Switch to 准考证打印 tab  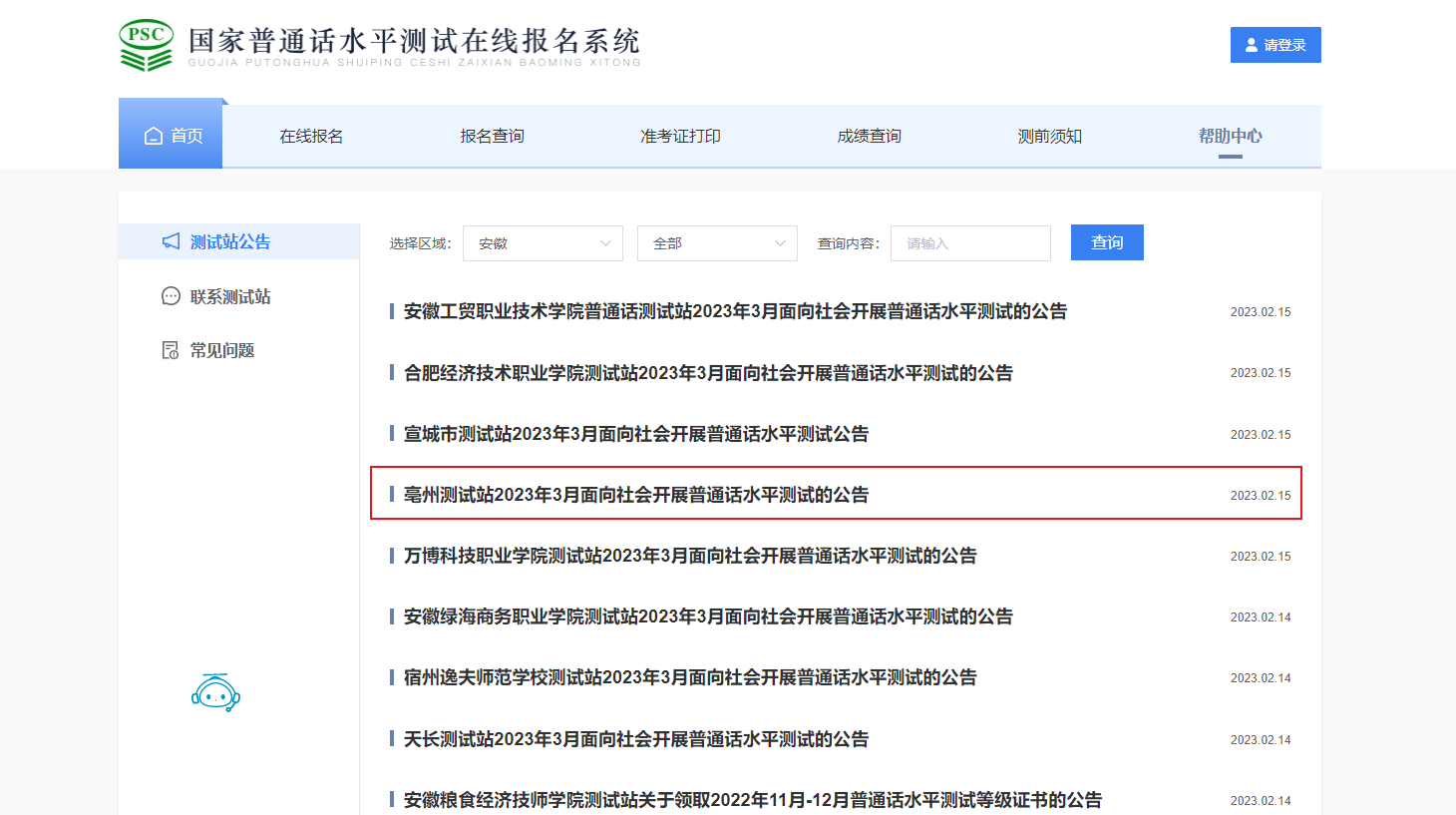pyautogui.click(x=680, y=136)
